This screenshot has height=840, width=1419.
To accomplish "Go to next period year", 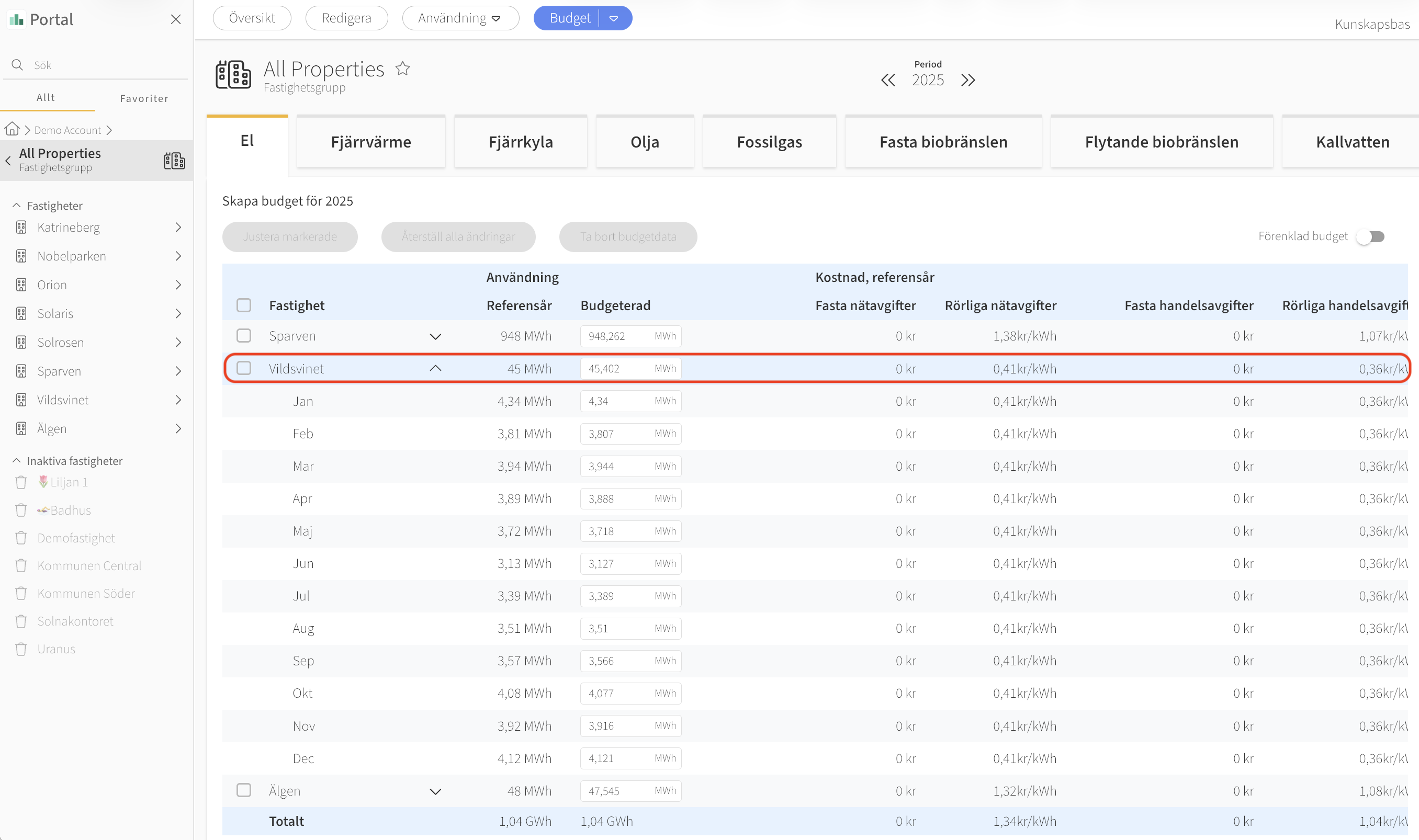I will click(x=968, y=80).
